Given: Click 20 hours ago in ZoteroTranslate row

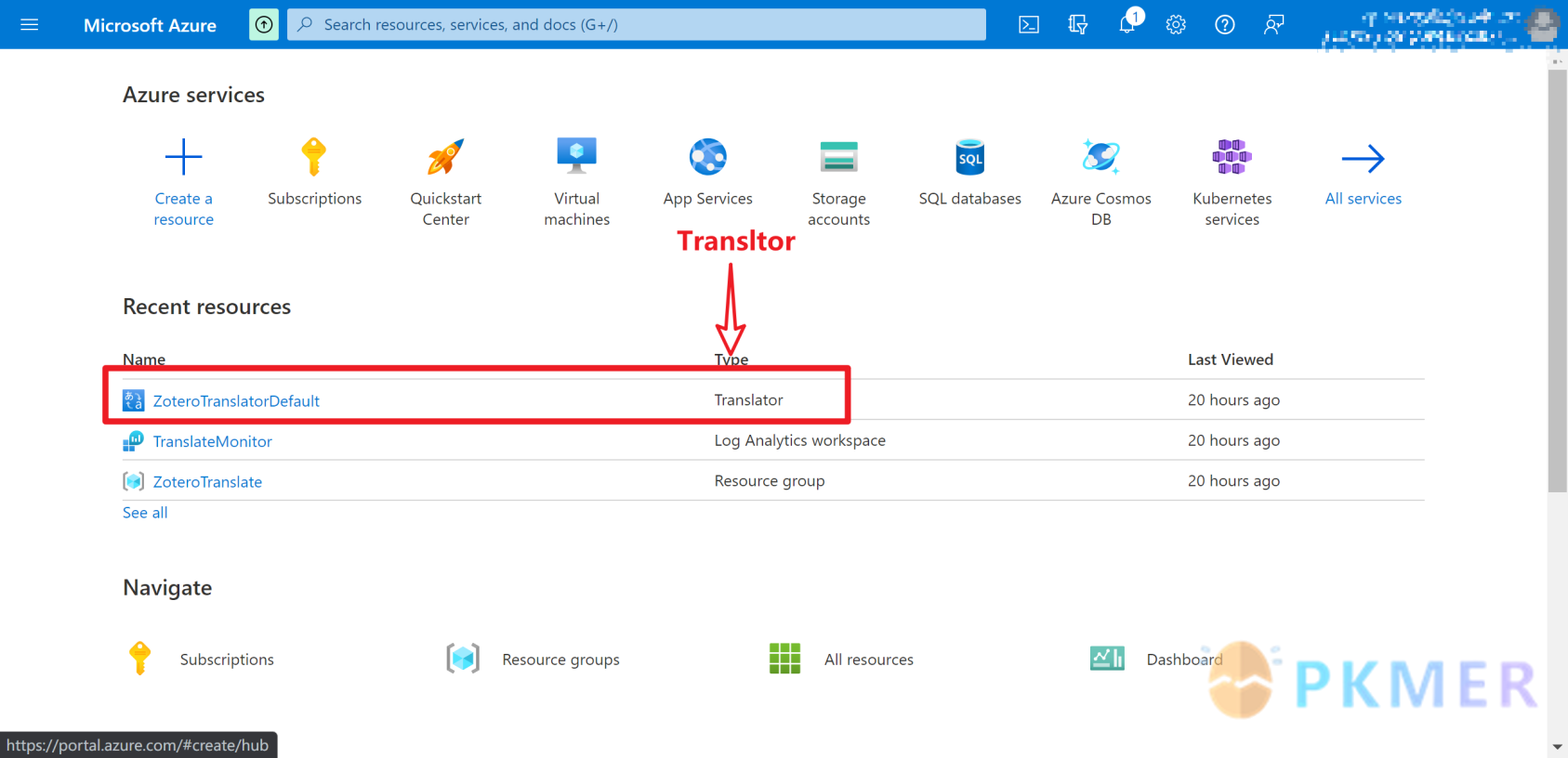Looking at the screenshot, I should 1233,481.
